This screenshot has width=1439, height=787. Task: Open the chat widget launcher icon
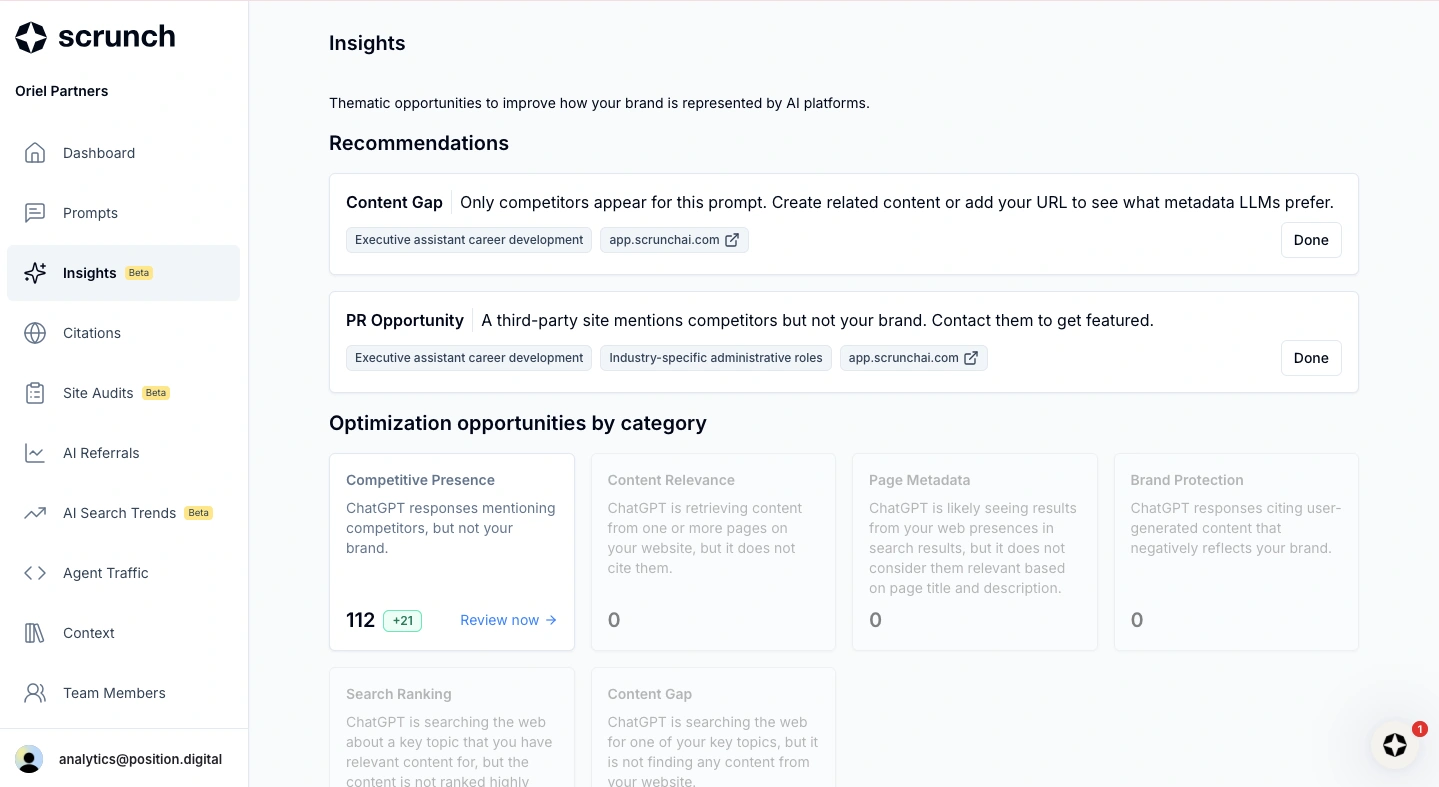[1395, 745]
